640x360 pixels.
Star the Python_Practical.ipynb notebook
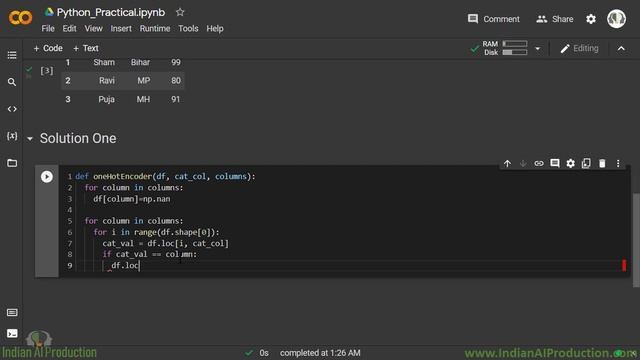(x=180, y=12)
